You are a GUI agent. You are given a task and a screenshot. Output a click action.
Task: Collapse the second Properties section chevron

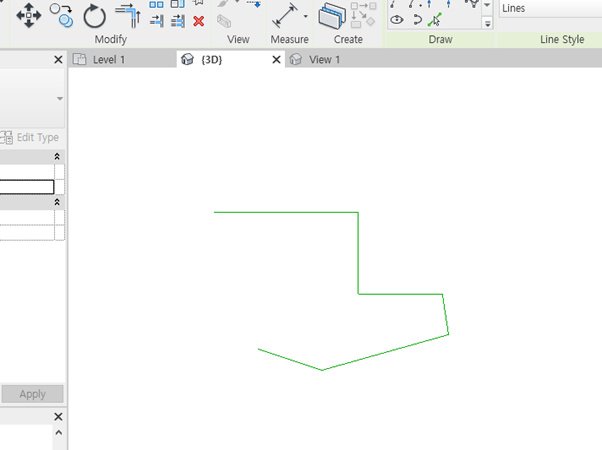coord(57,202)
